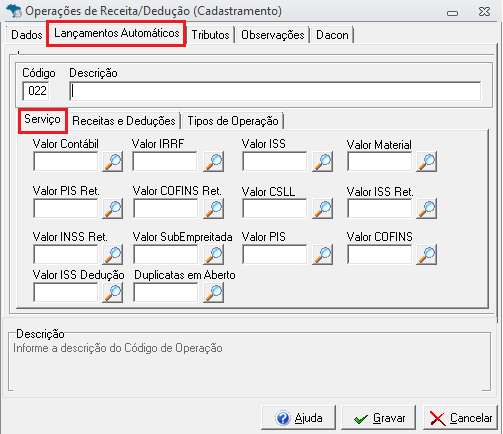The height and width of the screenshot is (434, 503).
Task: Click lookup icon beside Valor Material
Action: click(426, 162)
